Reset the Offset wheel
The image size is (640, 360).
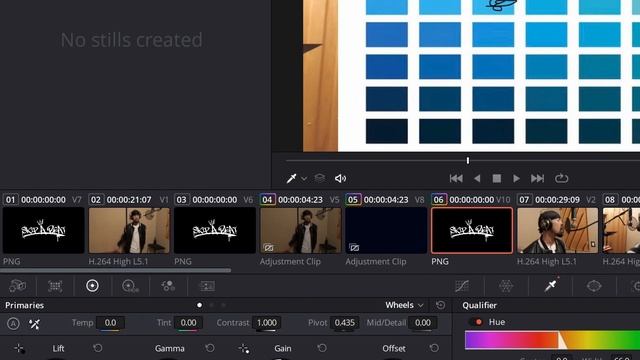click(x=434, y=348)
